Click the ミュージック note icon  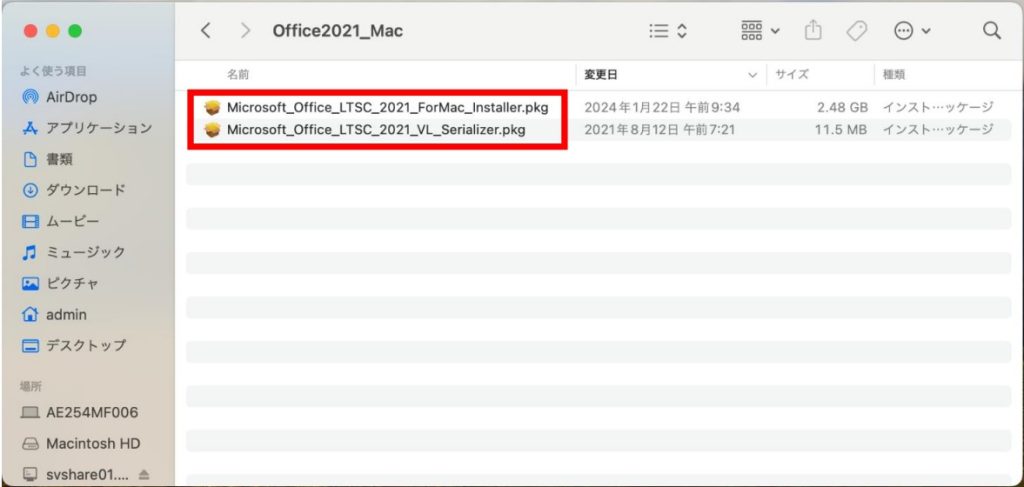(30, 252)
